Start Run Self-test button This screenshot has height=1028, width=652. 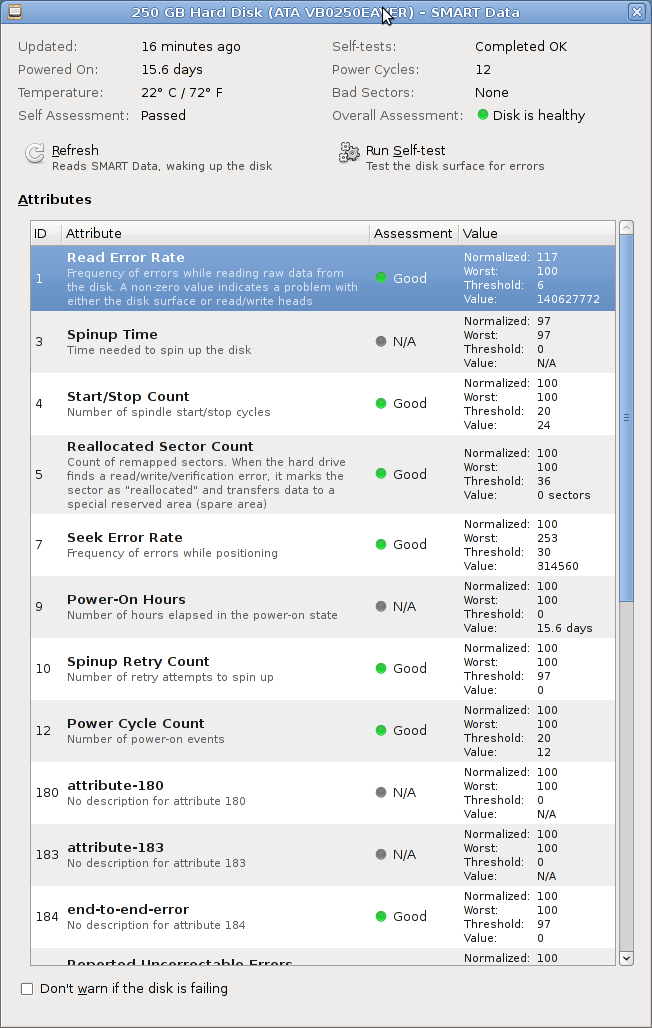tap(441, 157)
